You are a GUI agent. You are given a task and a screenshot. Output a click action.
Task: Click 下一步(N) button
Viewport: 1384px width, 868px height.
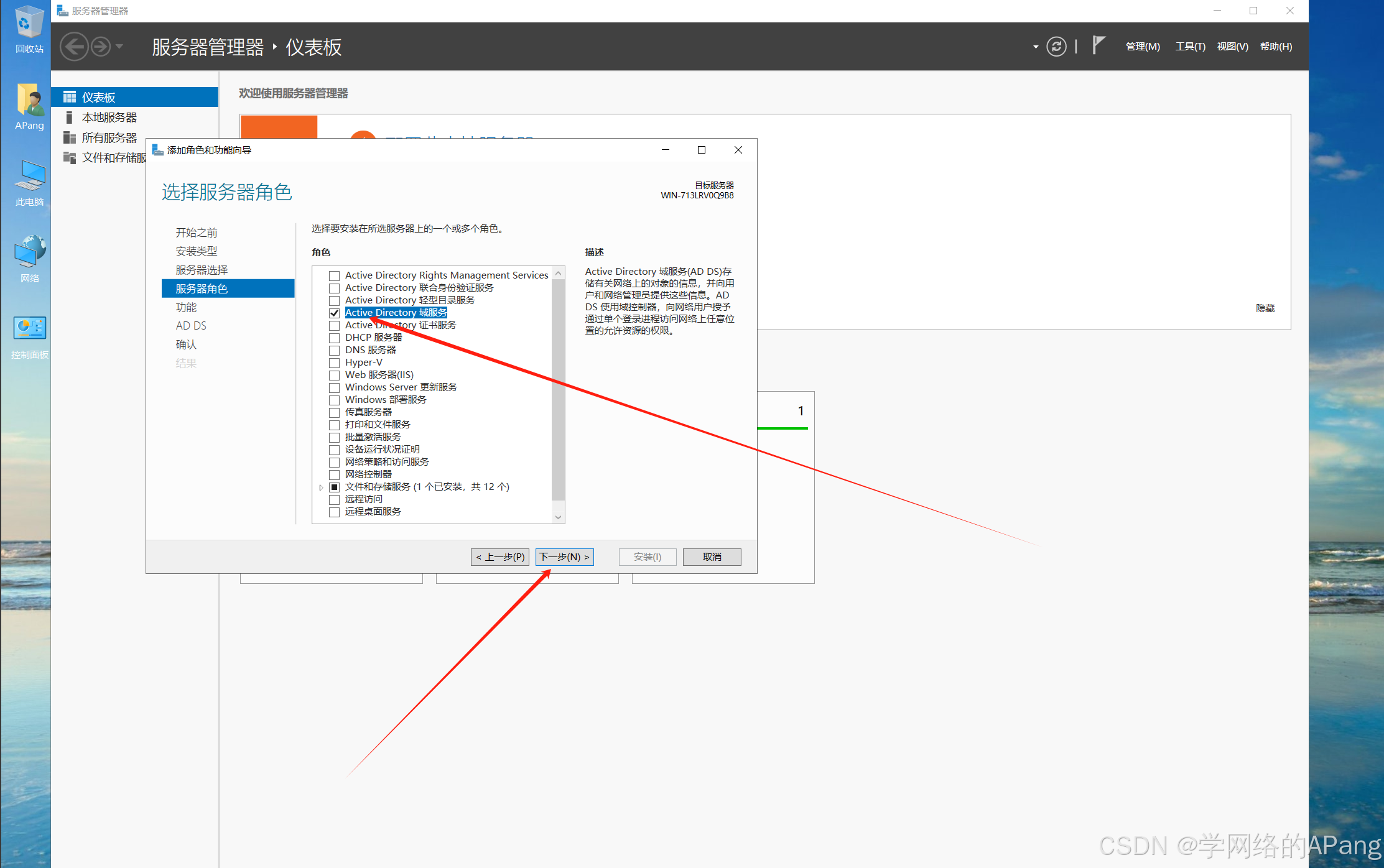[564, 556]
